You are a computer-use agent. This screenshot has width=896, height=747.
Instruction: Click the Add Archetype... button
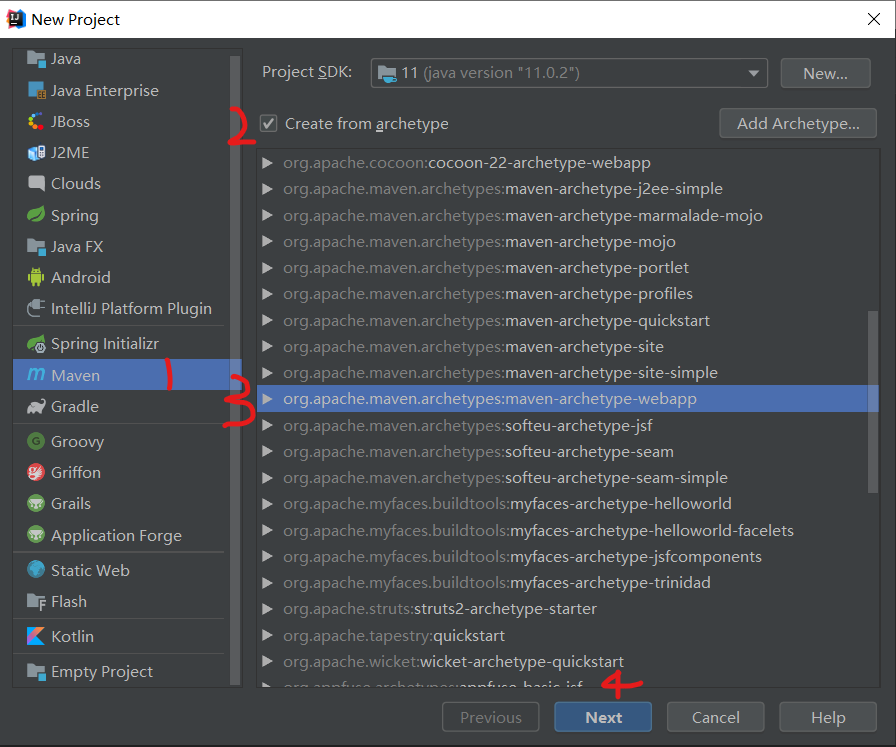[798, 123]
